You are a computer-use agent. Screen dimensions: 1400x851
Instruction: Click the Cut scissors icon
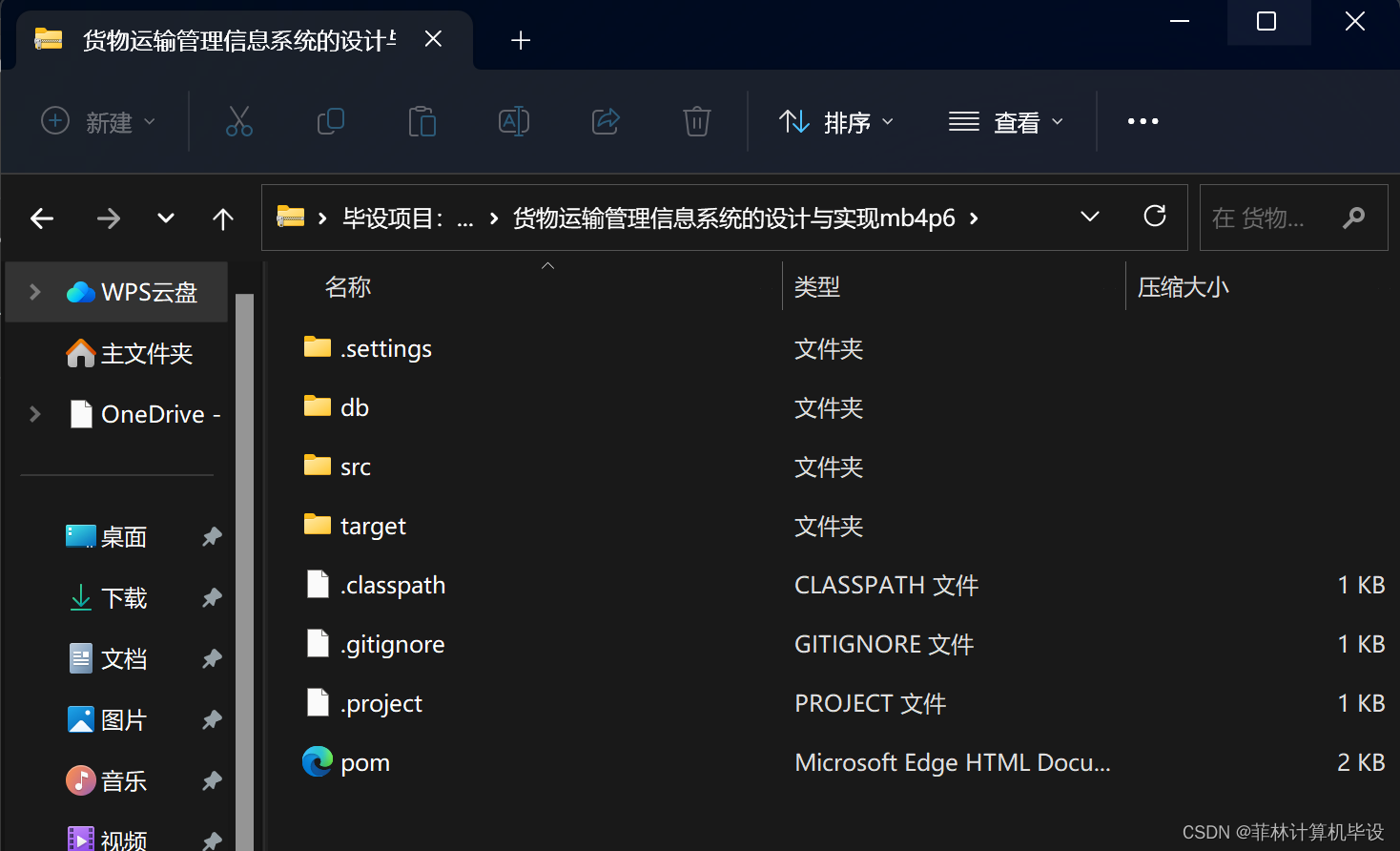click(239, 122)
